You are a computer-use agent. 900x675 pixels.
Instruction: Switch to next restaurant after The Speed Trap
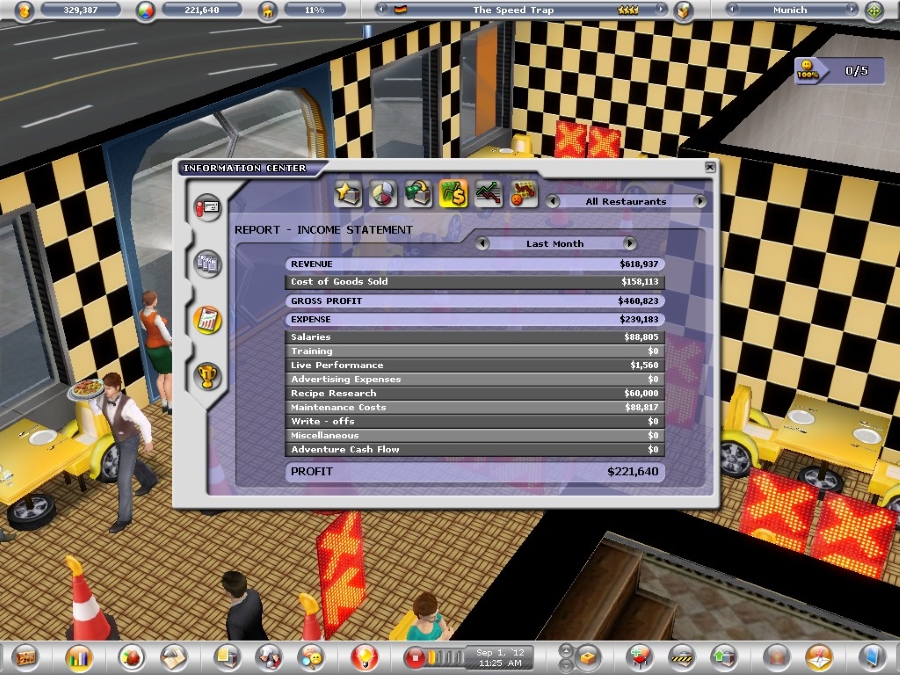[661, 9]
